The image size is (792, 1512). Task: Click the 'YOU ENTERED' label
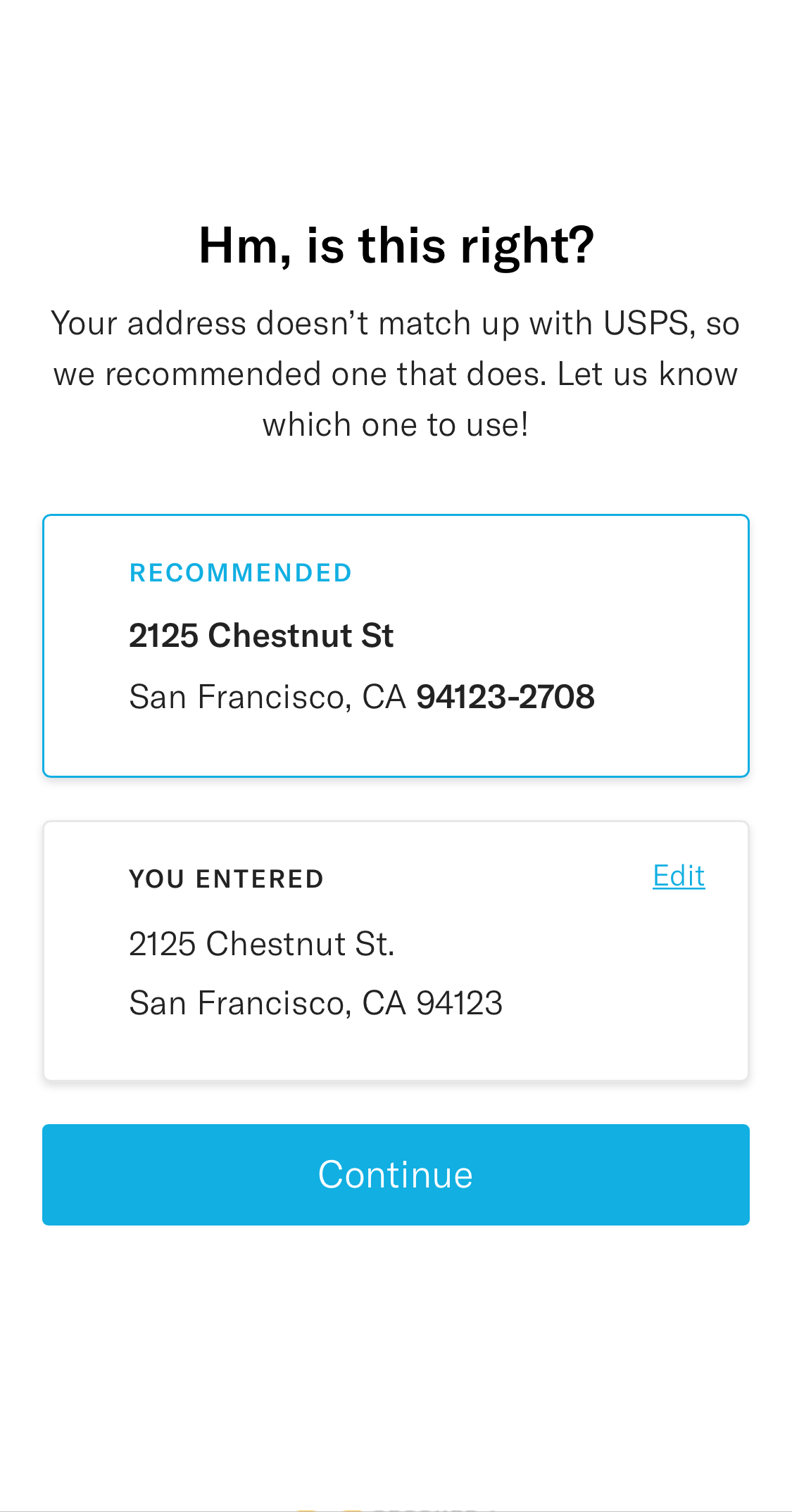[226, 878]
